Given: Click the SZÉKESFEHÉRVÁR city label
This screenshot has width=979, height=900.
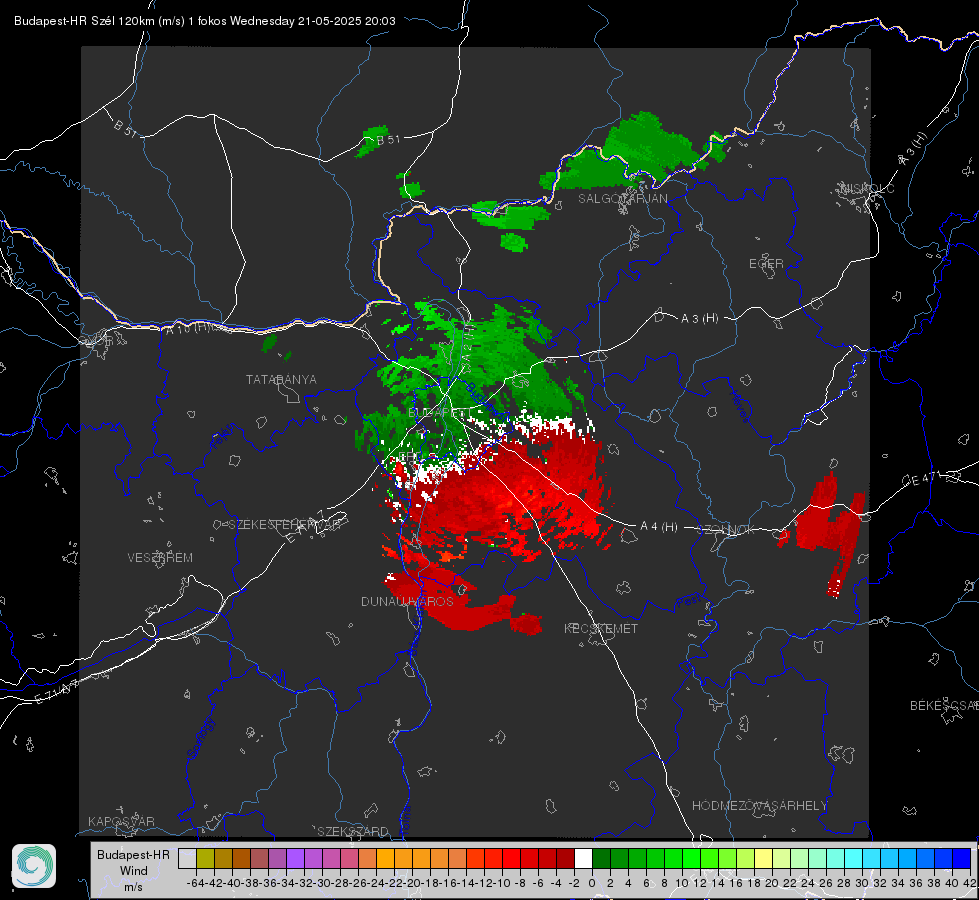Looking at the screenshot, I should pos(287,525).
